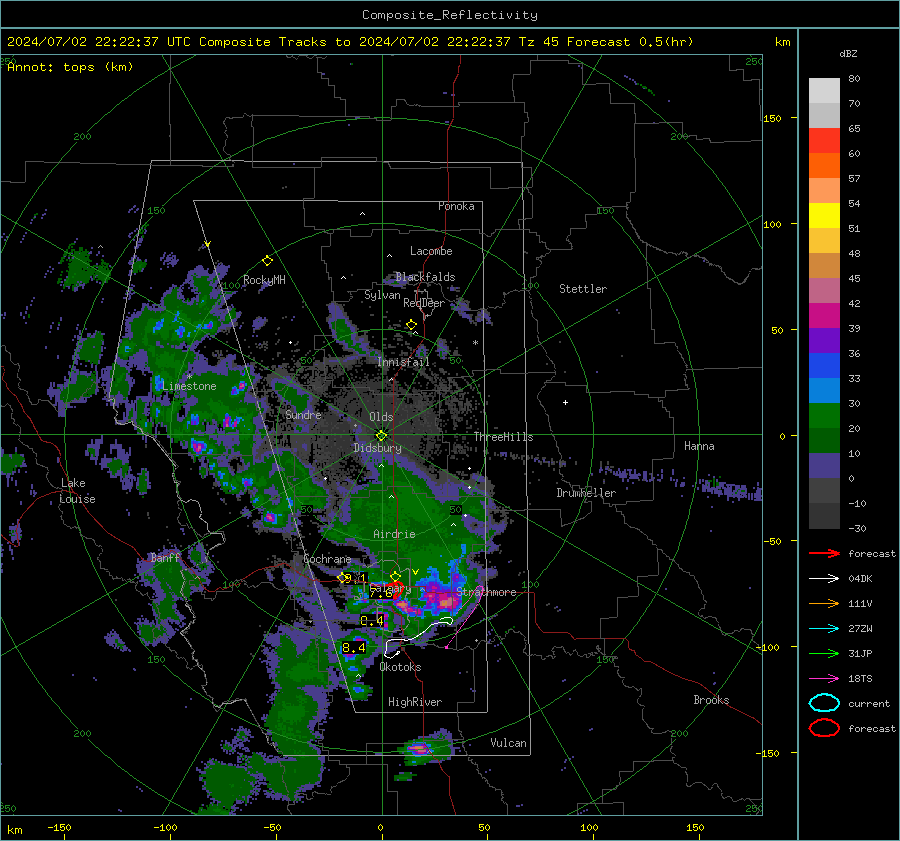Click the 18TS legend label
900x841 pixels.
click(x=860, y=679)
